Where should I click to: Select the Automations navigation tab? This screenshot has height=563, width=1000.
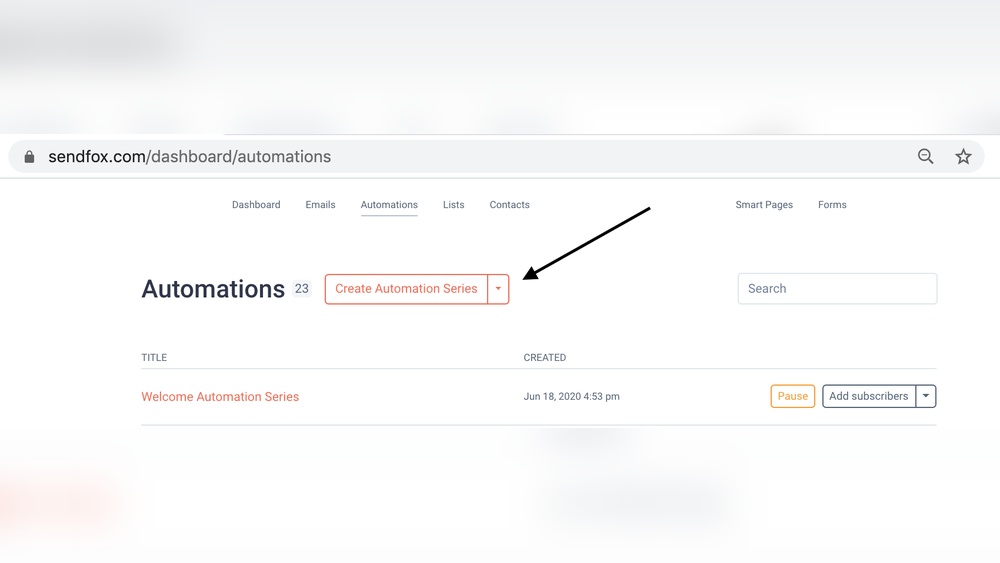click(389, 205)
